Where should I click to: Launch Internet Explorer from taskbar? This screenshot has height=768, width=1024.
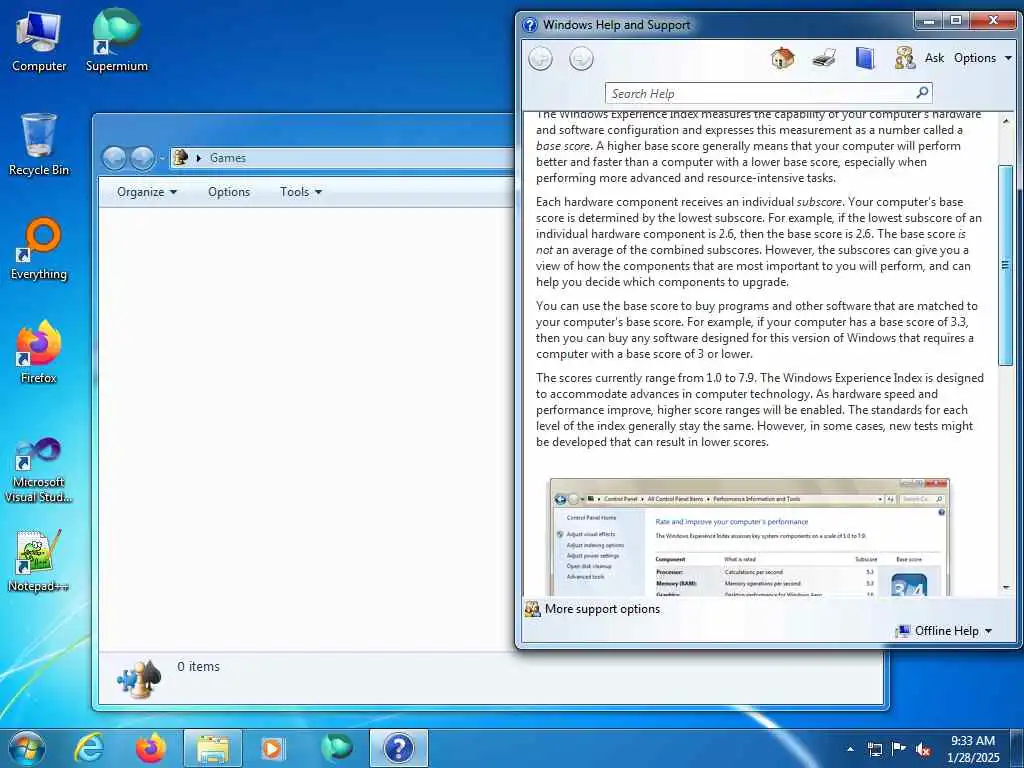point(89,748)
